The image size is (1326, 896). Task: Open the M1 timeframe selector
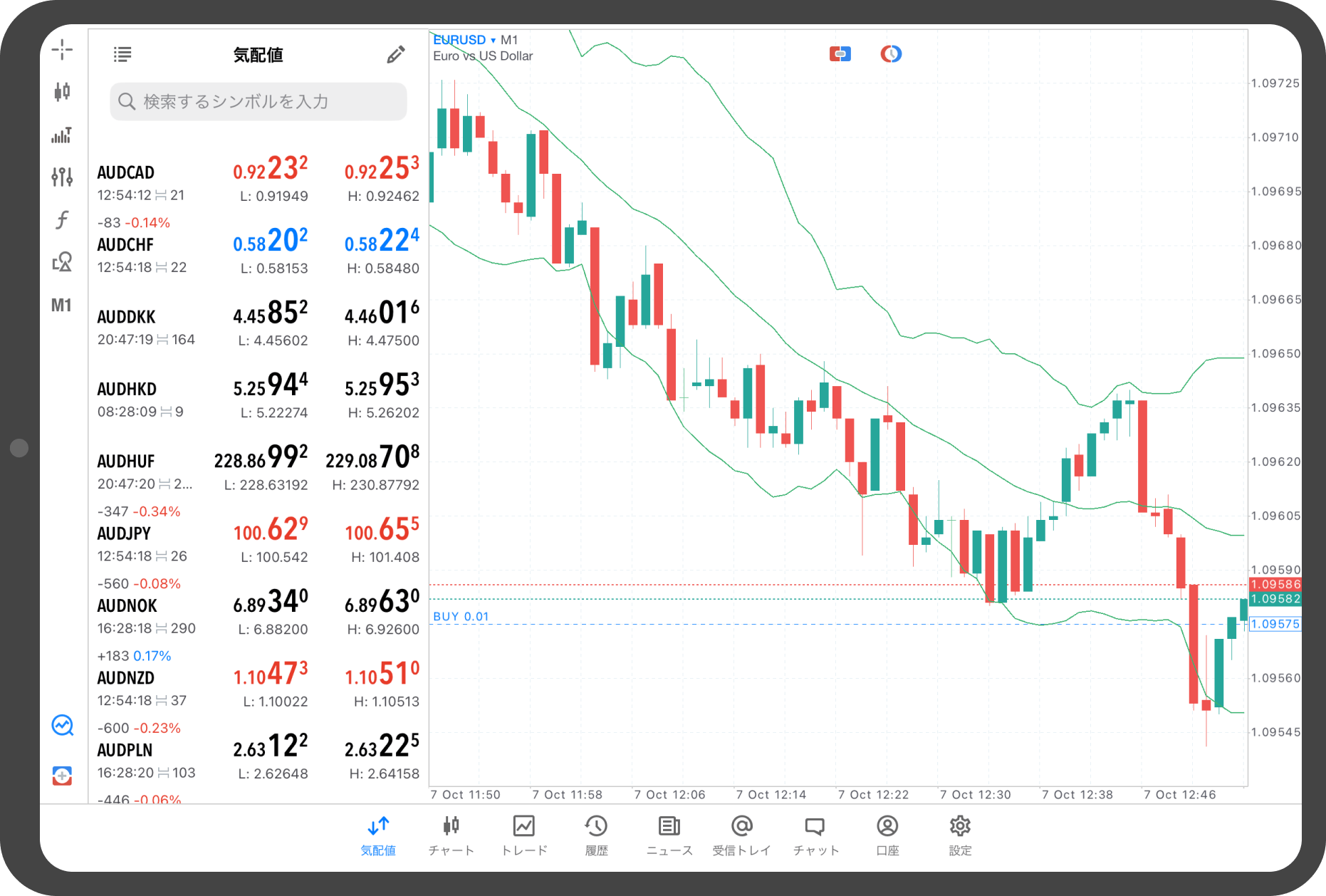62,306
